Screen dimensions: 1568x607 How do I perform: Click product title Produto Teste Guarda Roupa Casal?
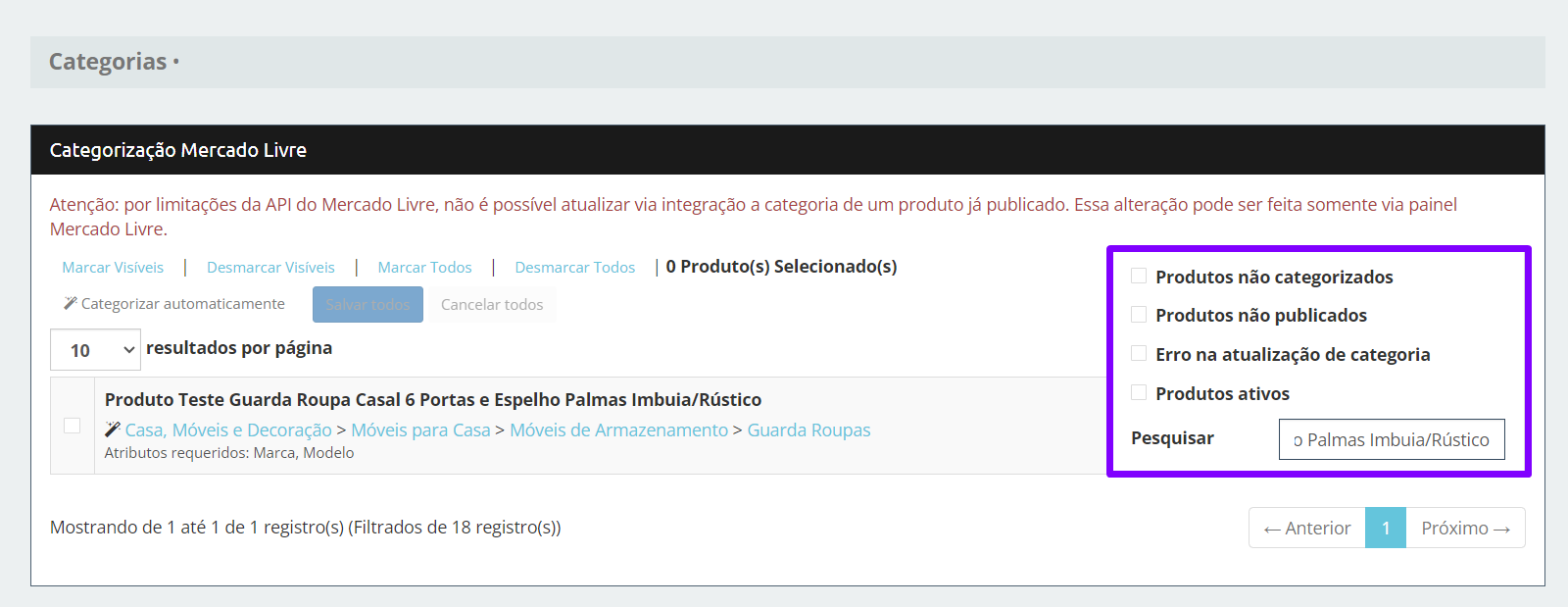433,400
